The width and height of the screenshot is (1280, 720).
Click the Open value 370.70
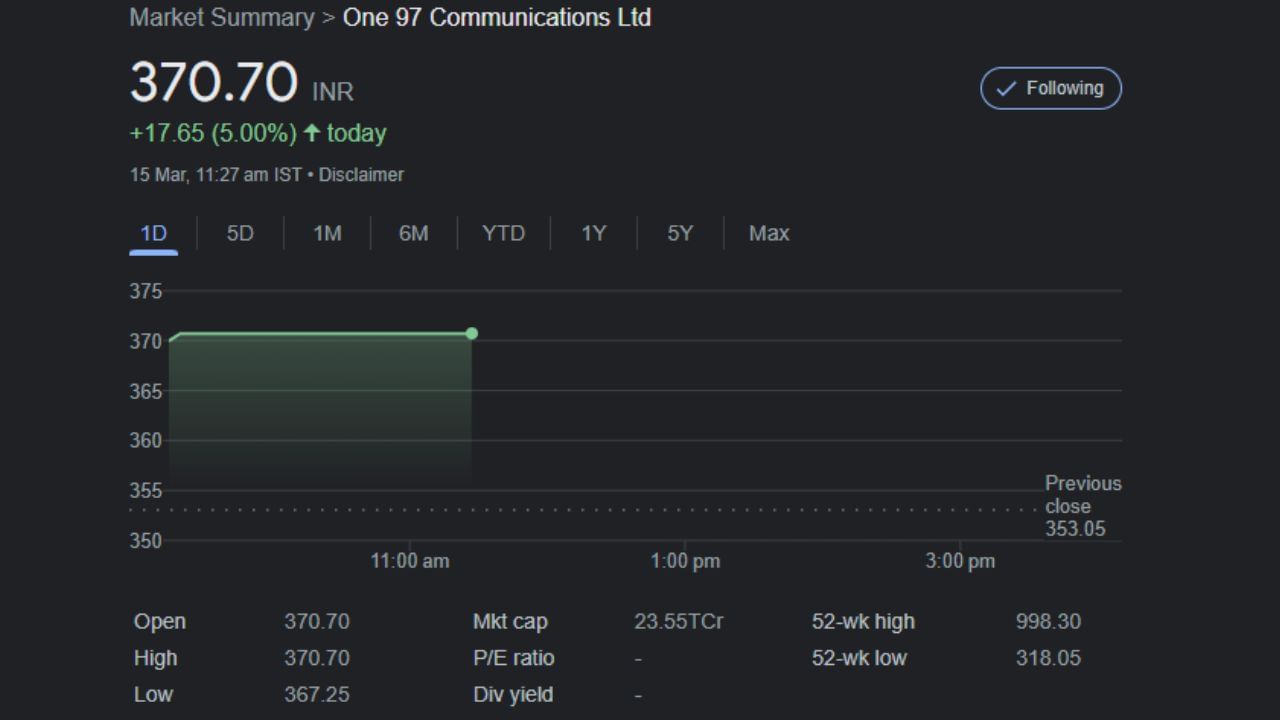tap(317, 621)
